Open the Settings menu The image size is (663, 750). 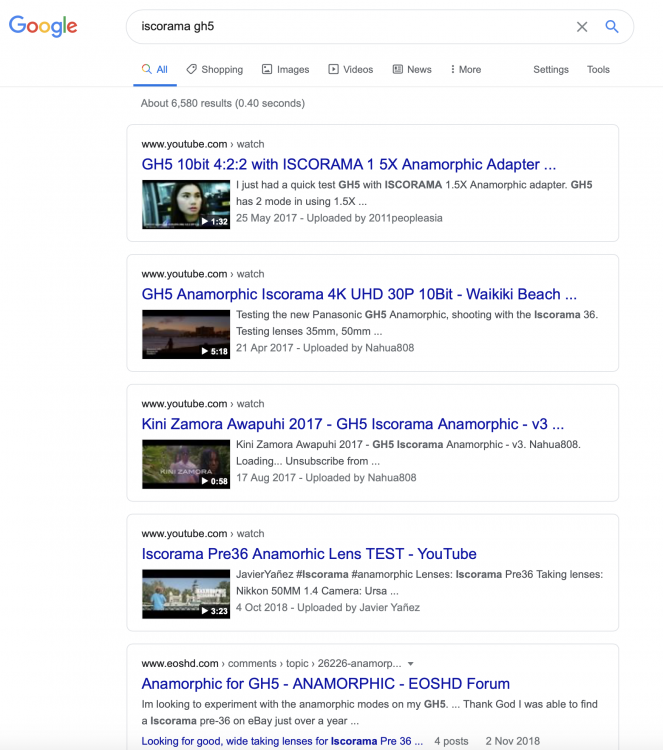click(550, 70)
